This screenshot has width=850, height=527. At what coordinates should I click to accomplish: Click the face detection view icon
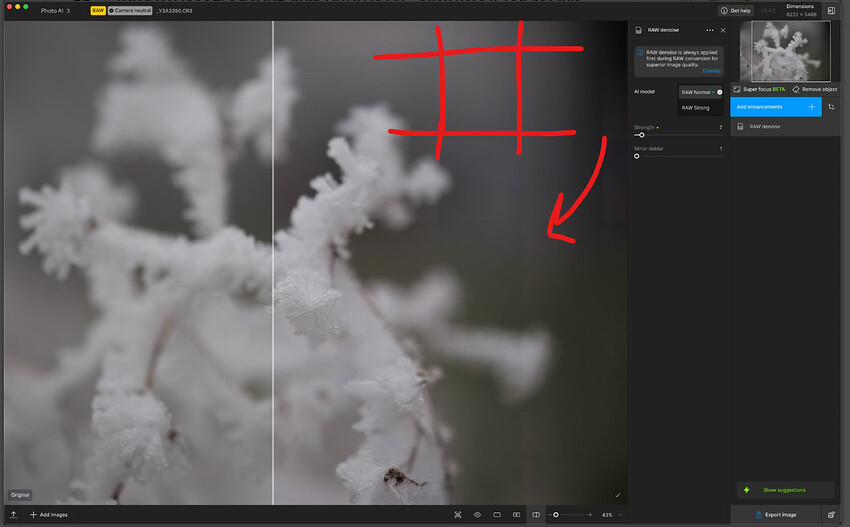458,515
